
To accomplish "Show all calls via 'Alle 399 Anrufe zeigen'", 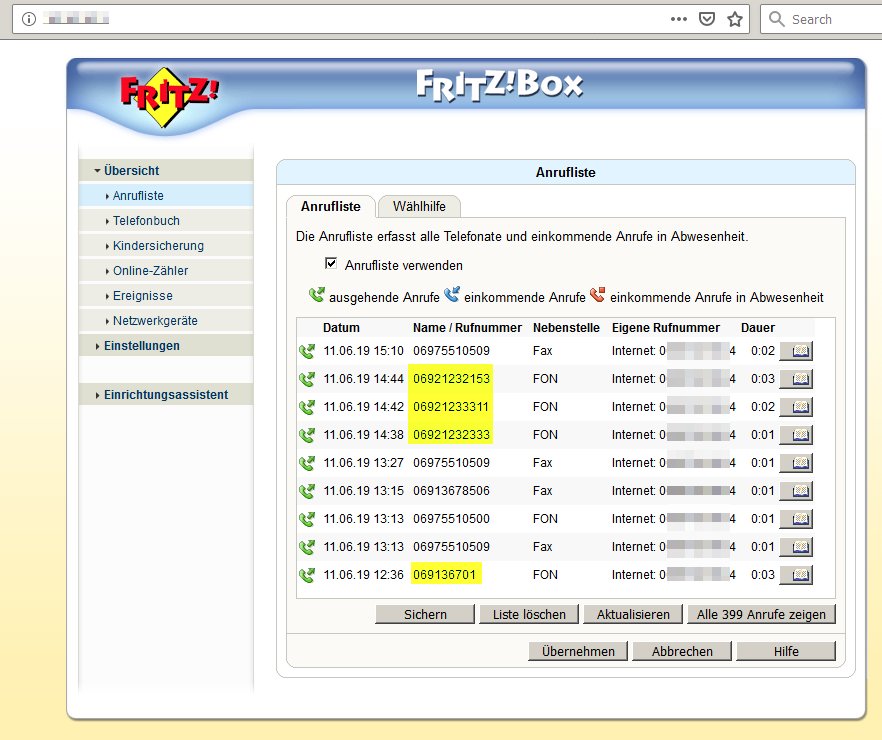I will [x=761, y=615].
